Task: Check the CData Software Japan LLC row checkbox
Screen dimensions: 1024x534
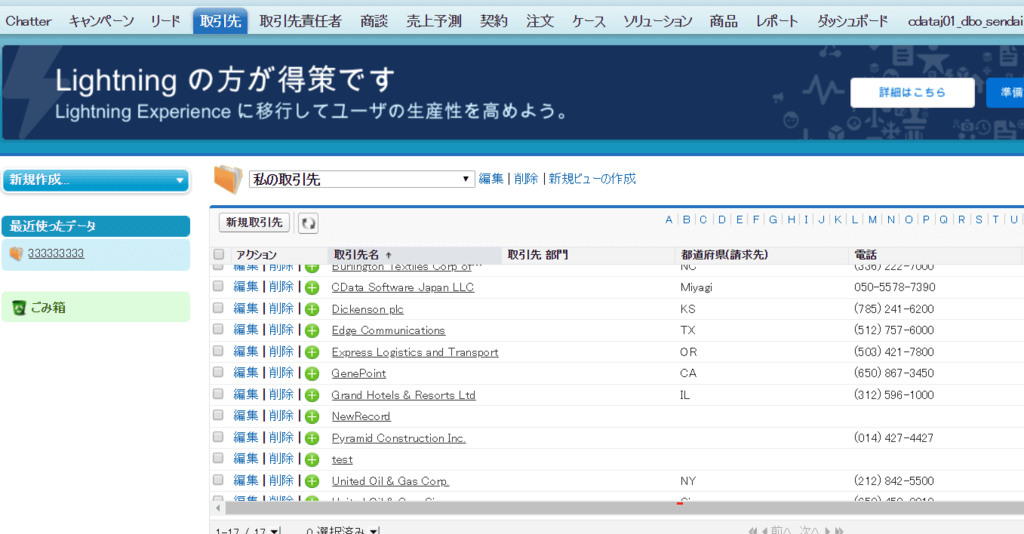Action: (218, 287)
